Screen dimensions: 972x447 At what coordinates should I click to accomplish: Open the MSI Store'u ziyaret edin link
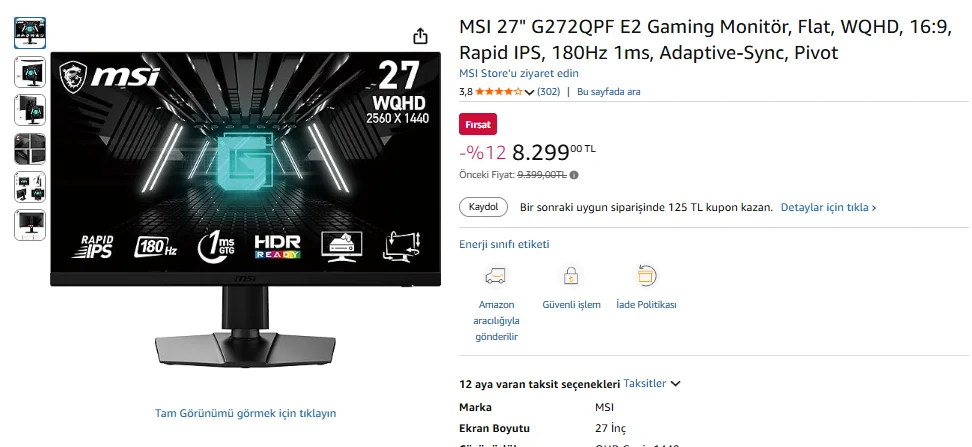pyautogui.click(x=519, y=73)
